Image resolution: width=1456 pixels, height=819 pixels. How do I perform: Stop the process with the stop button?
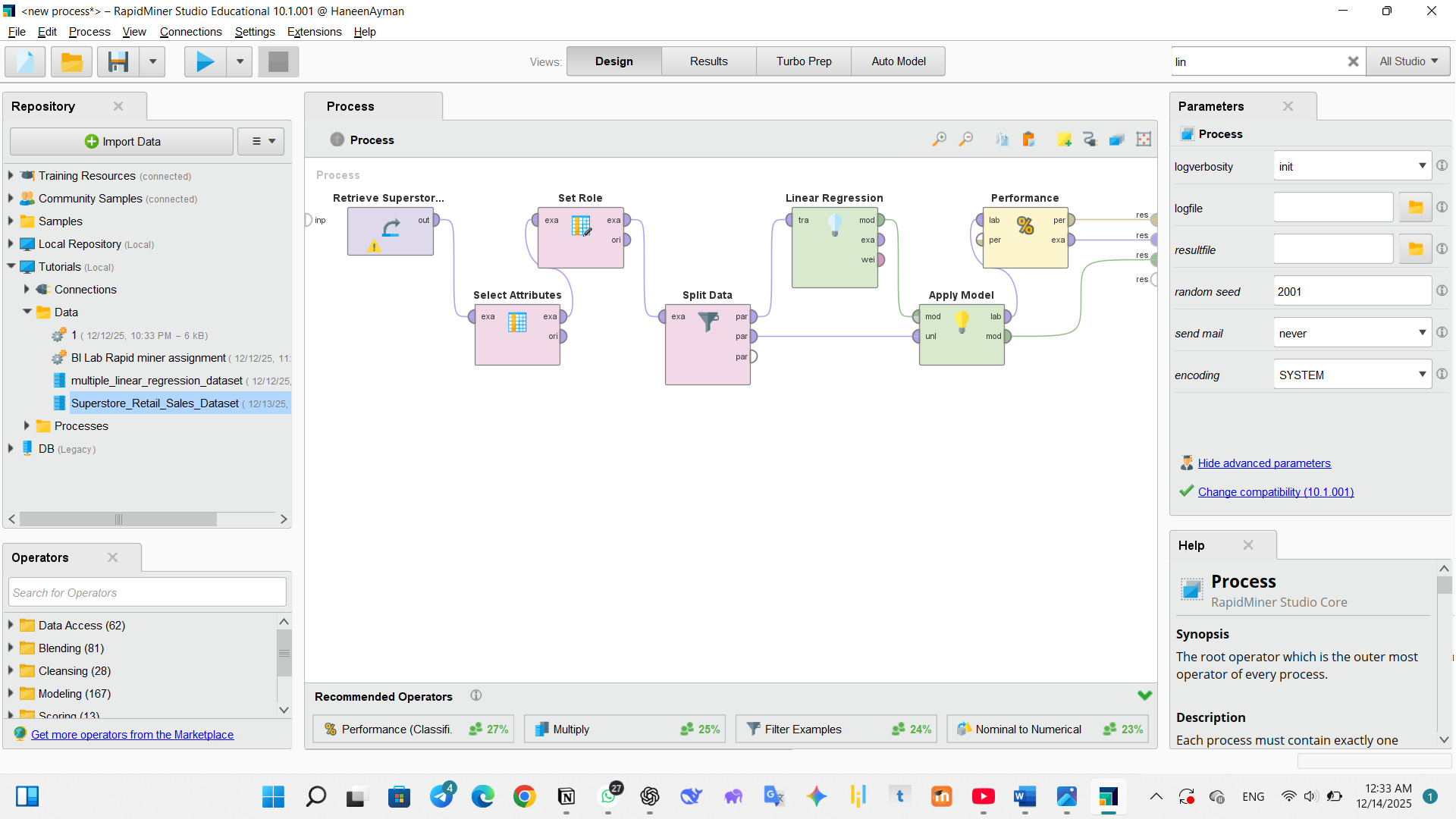[278, 61]
